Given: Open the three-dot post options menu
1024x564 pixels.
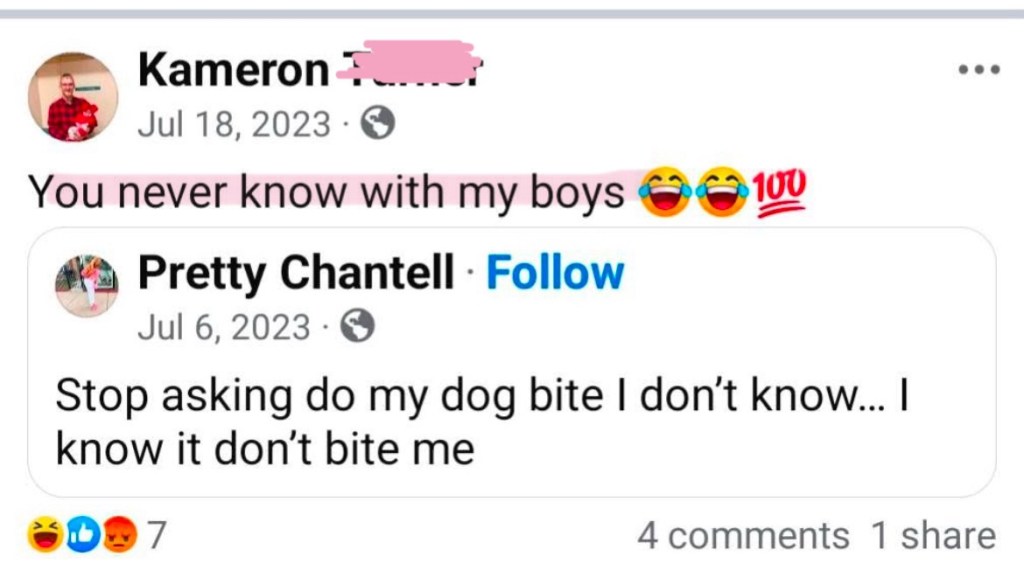Looking at the screenshot, I should (978, 71).
